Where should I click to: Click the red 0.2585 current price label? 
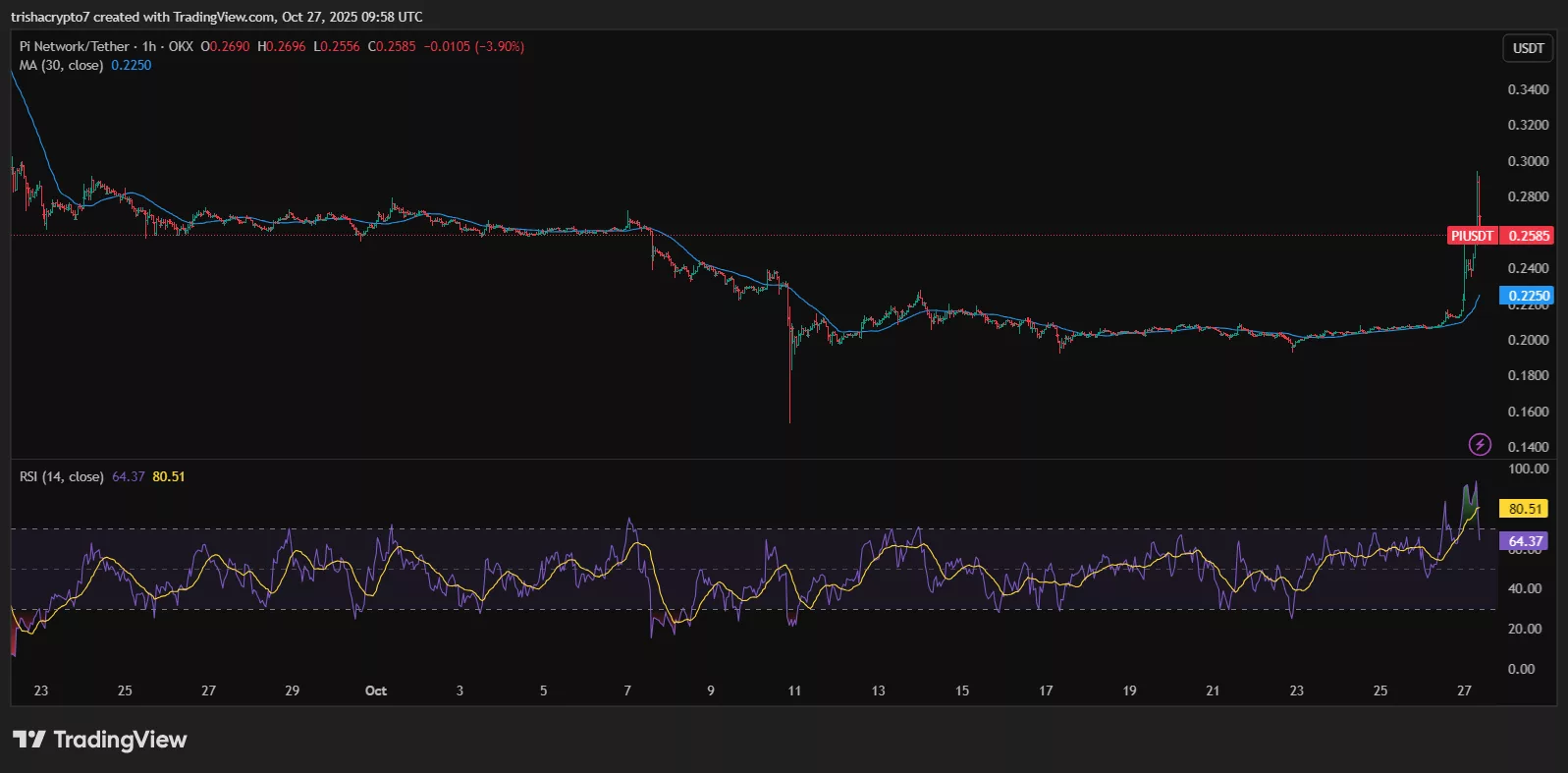(1529, 236)
